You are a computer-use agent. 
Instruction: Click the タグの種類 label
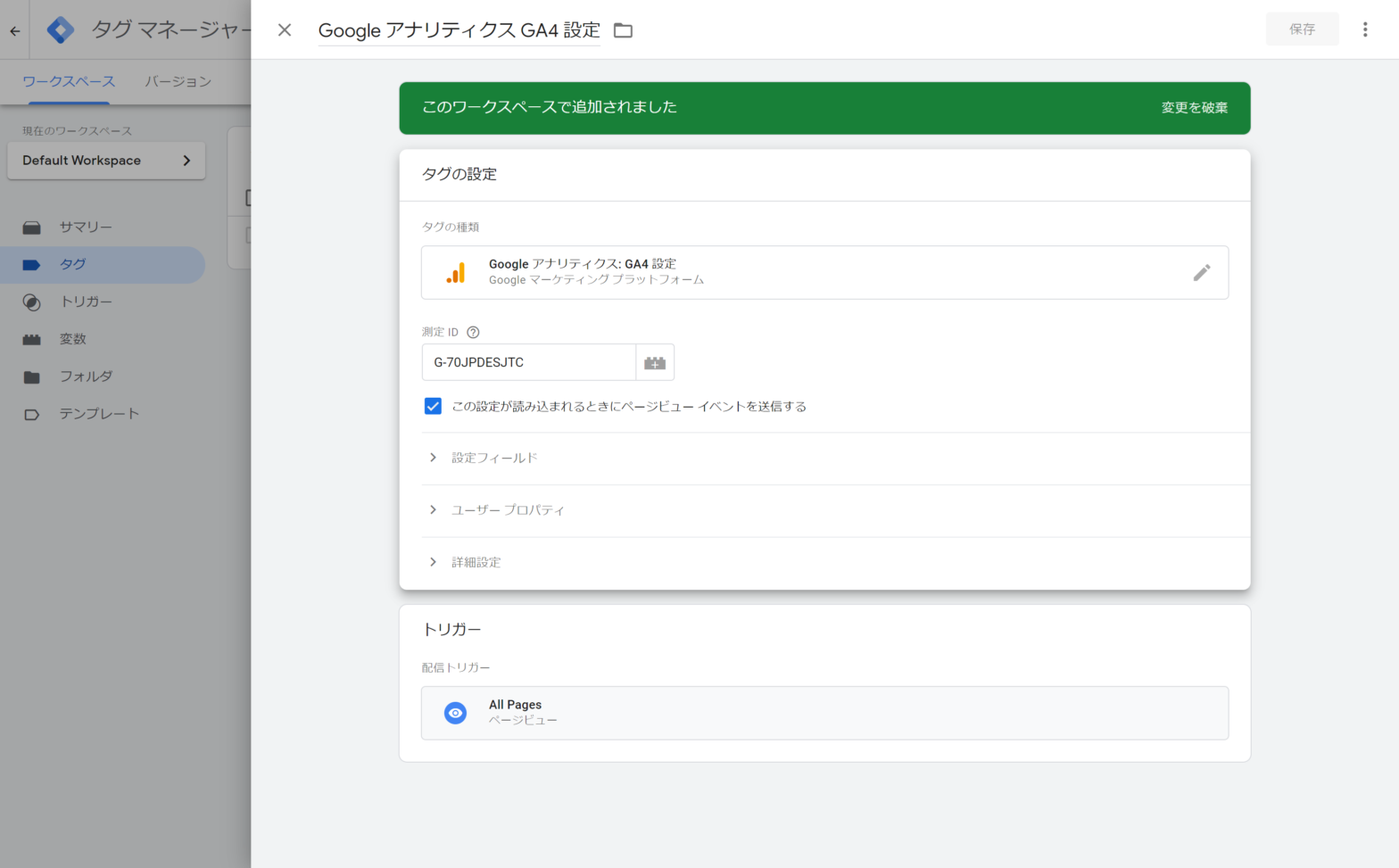click(451, 227)
